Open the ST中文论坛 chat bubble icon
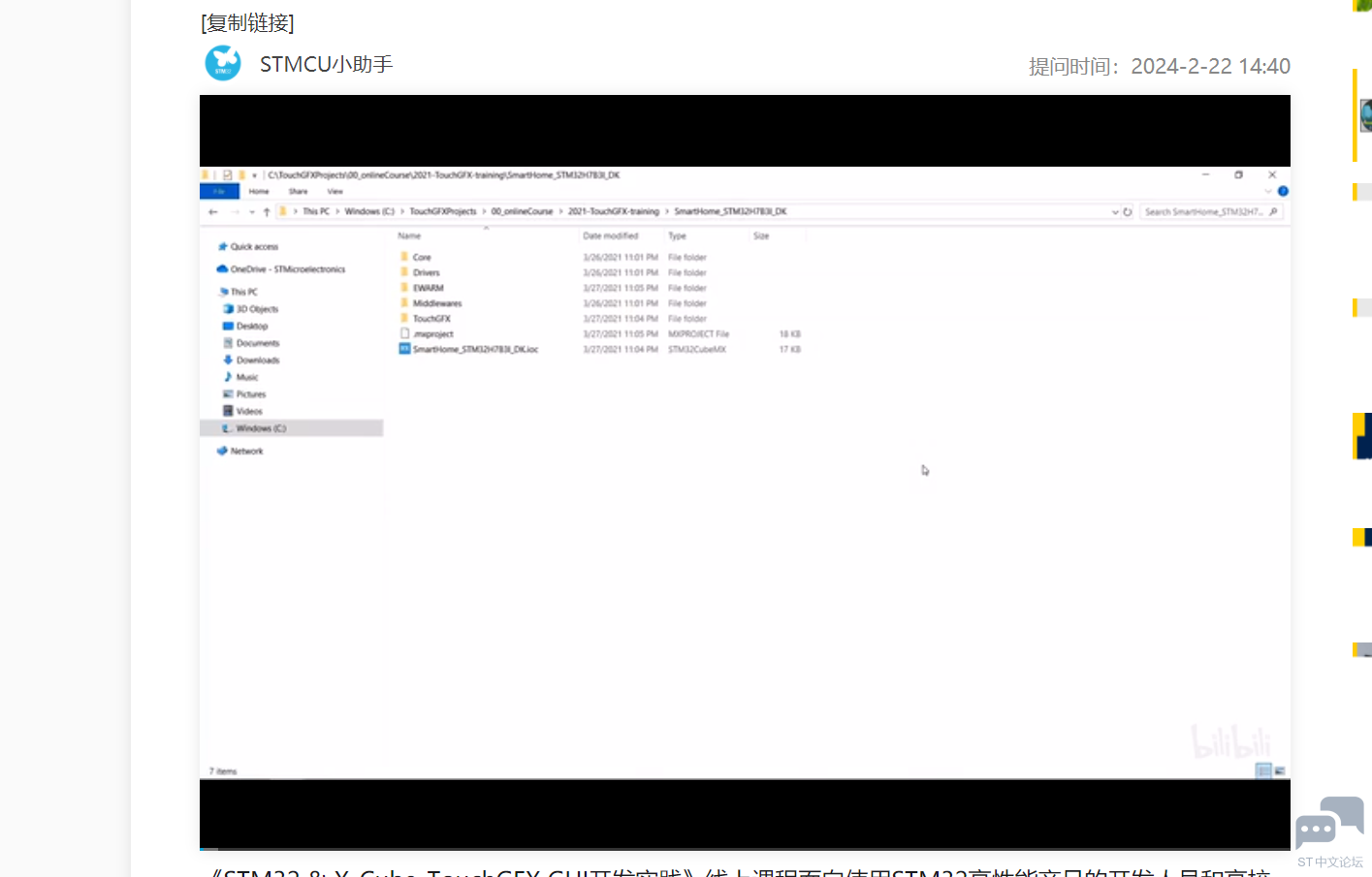This screenshot has width=1372, height=877. coord(1329,823)
